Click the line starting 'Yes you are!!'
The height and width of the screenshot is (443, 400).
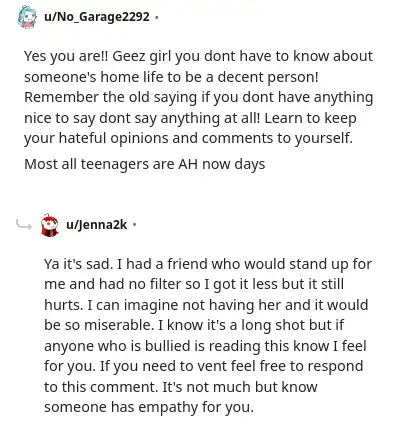[x=198, y=56]
